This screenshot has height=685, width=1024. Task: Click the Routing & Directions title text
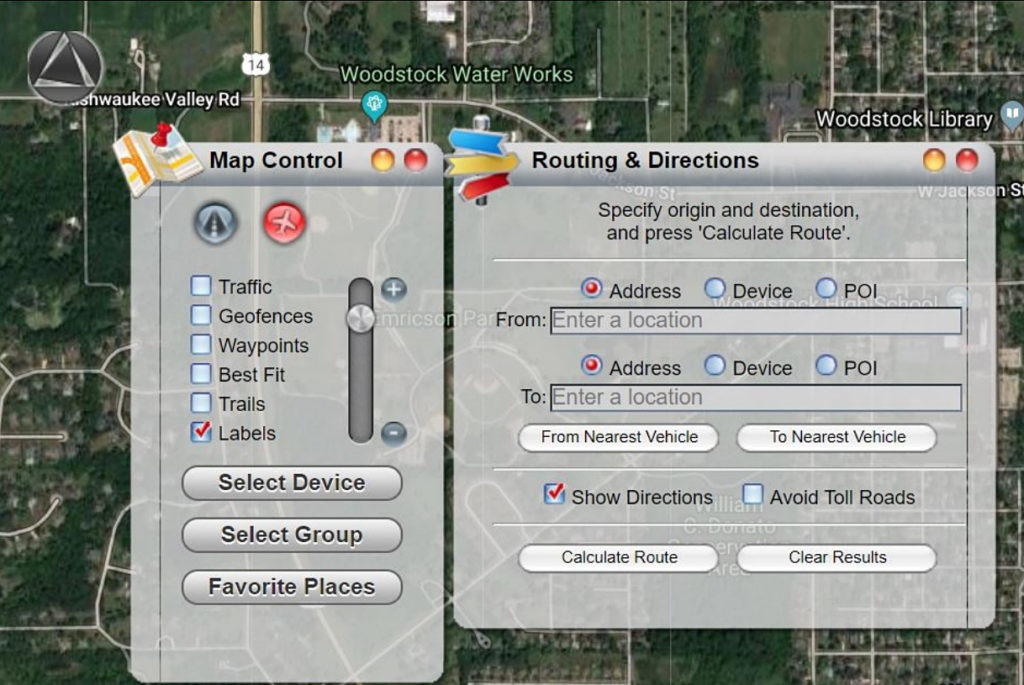[x=645, y=160]
